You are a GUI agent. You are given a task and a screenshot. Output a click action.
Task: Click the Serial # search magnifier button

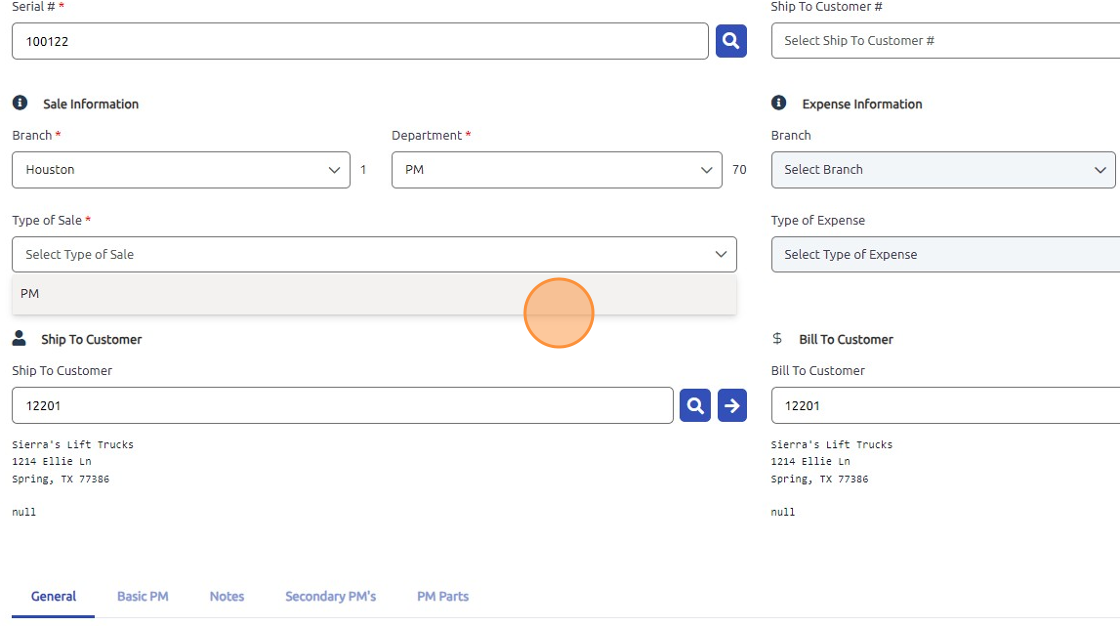point(731,41)
